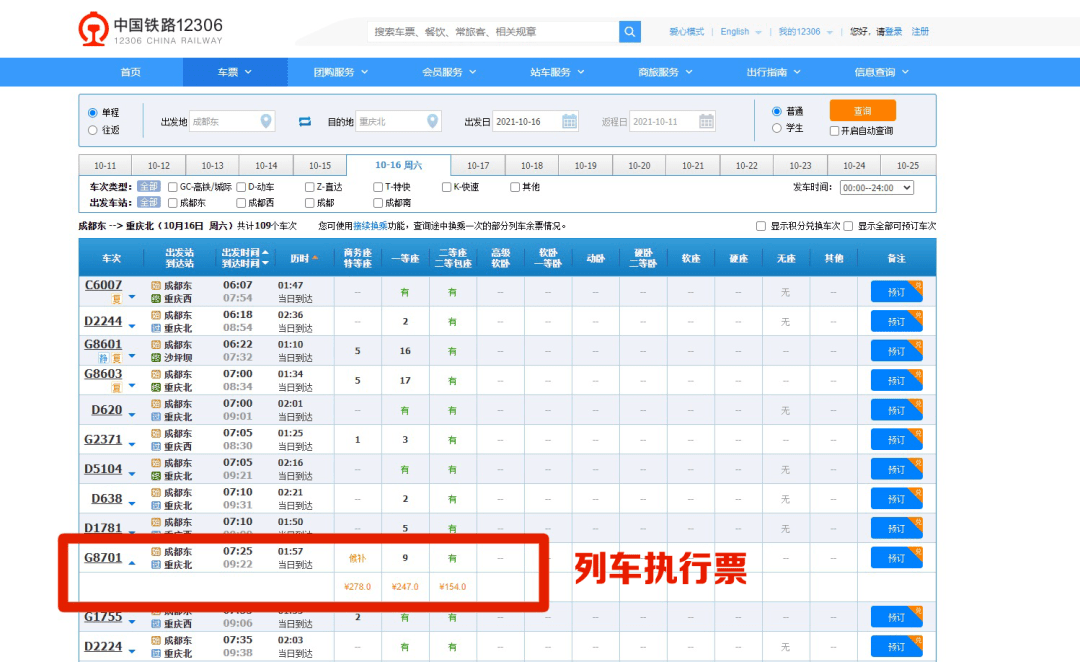Click the orange 查询 query button

(x=862, y=111)
